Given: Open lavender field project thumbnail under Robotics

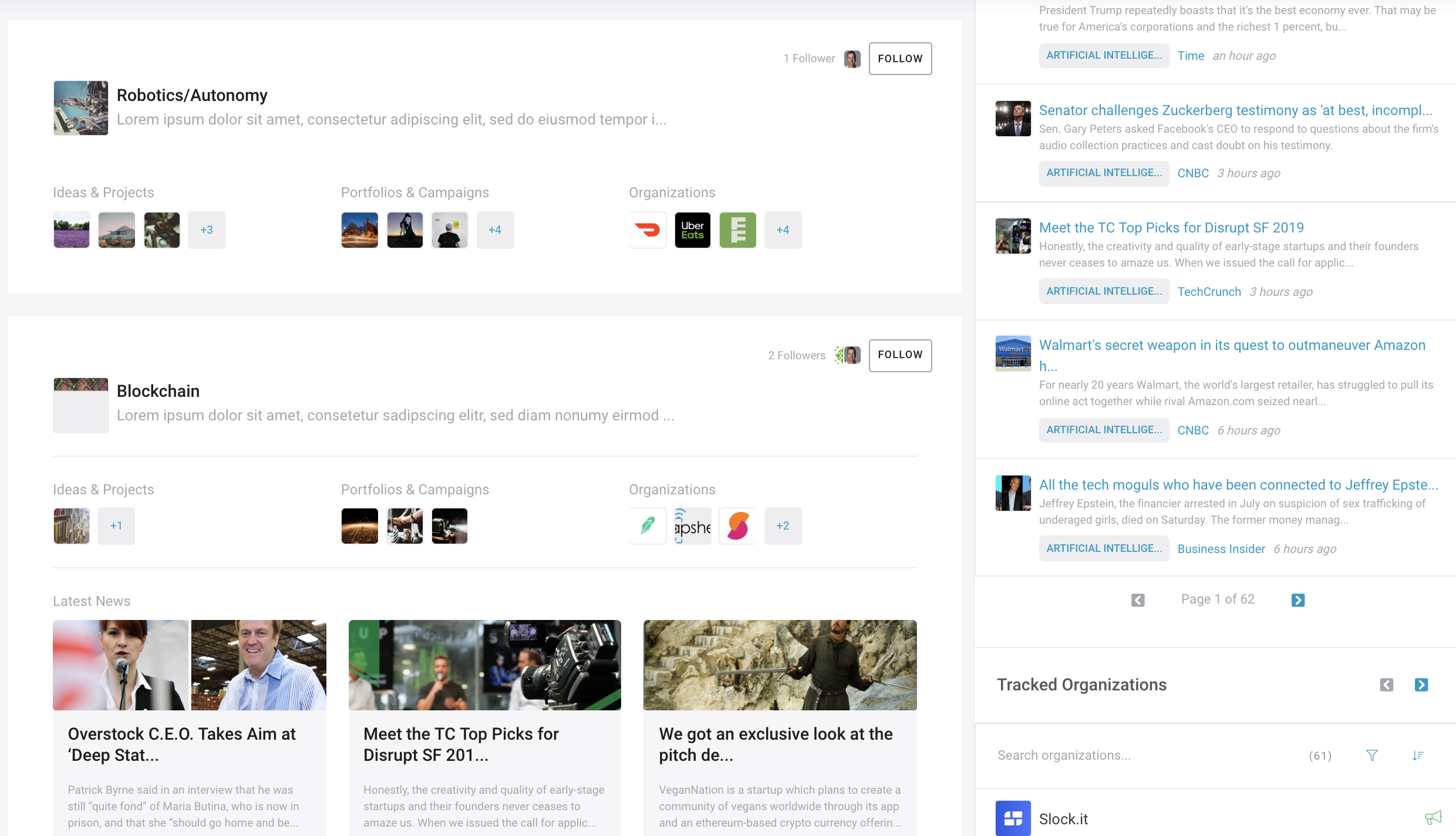Looking at the screenshot, I should (x=72, y=230).
